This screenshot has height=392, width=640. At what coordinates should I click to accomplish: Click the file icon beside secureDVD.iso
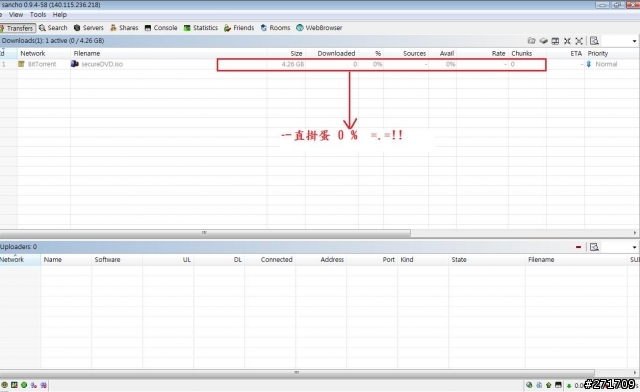(x=75, y=64)
